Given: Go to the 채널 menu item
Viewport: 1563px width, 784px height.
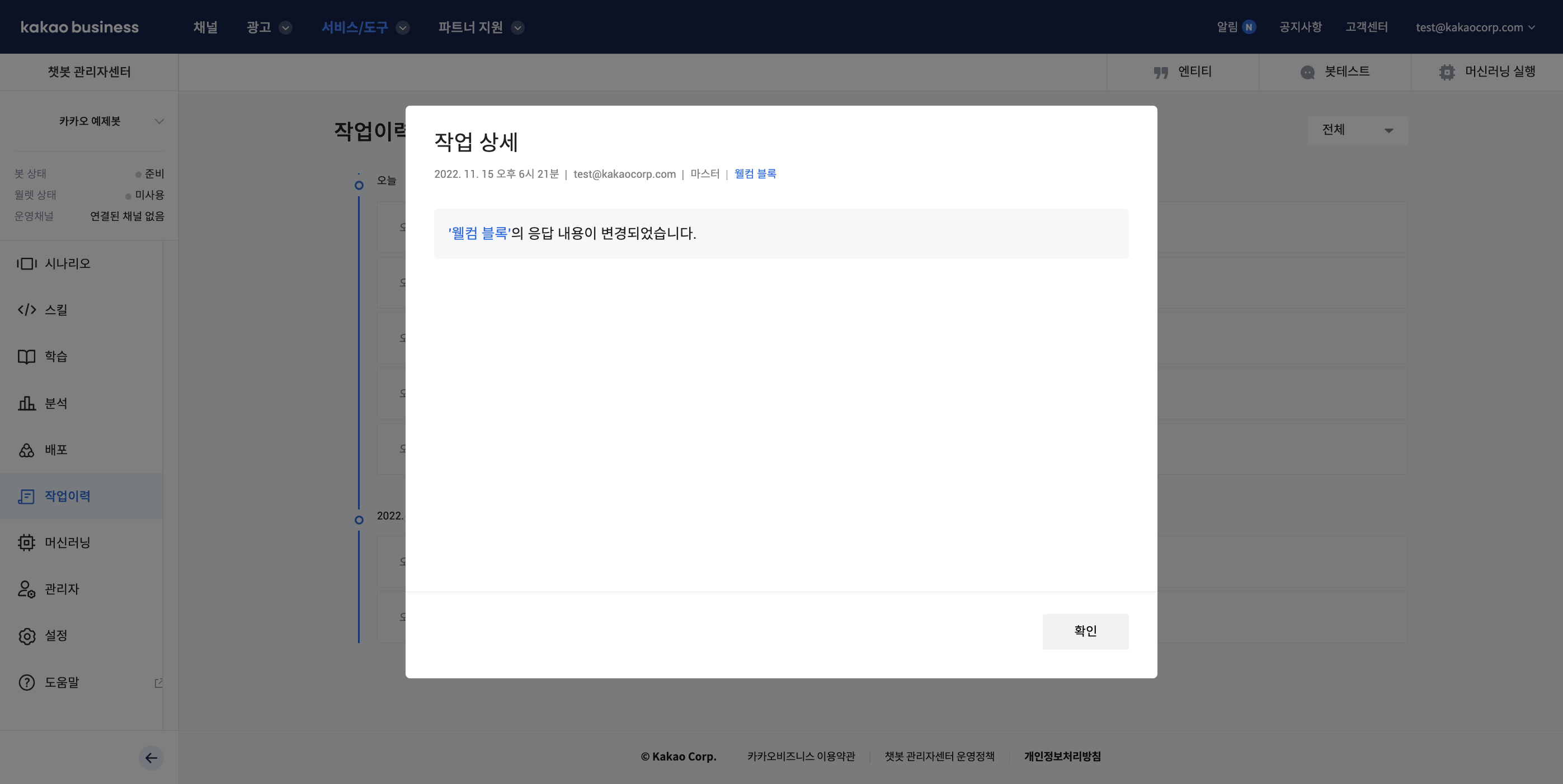Looking at the screenshot, I should [x=205, y=27].
